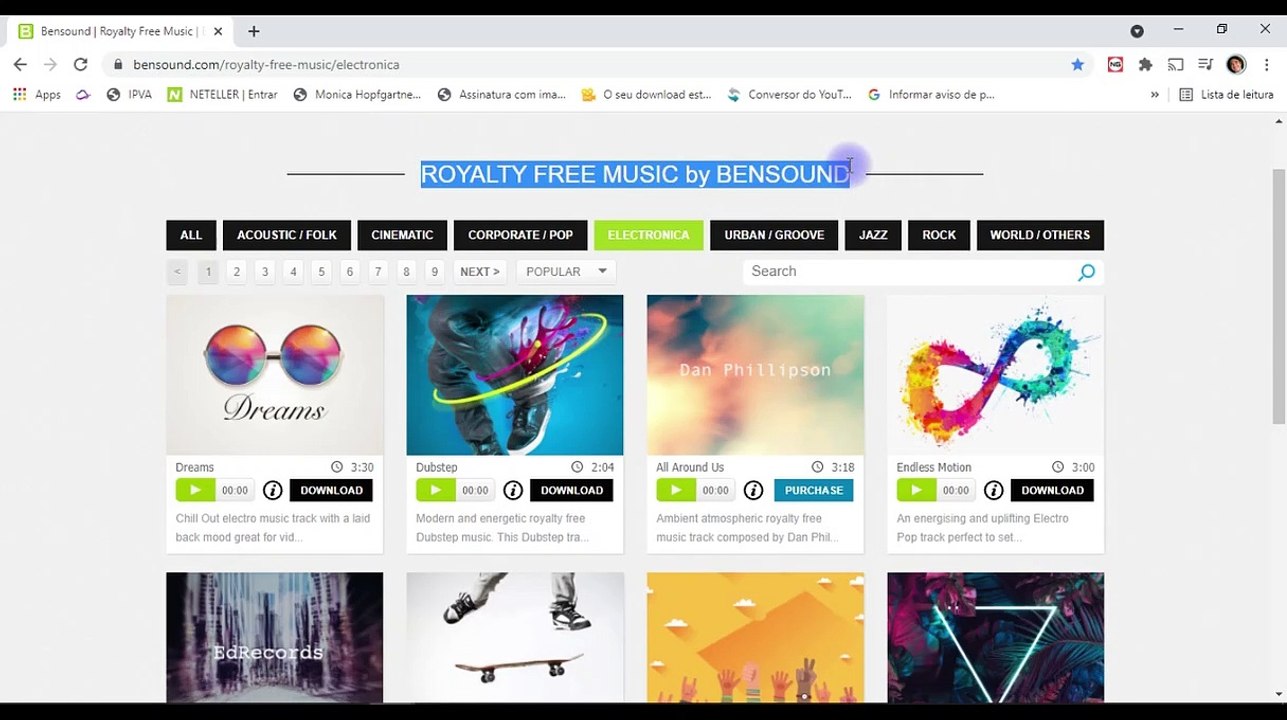This screenshot has width=1287, height=720.
Task: Open info icon for Endless Motion
Action: pyautogui.click(x=993, y=490)
